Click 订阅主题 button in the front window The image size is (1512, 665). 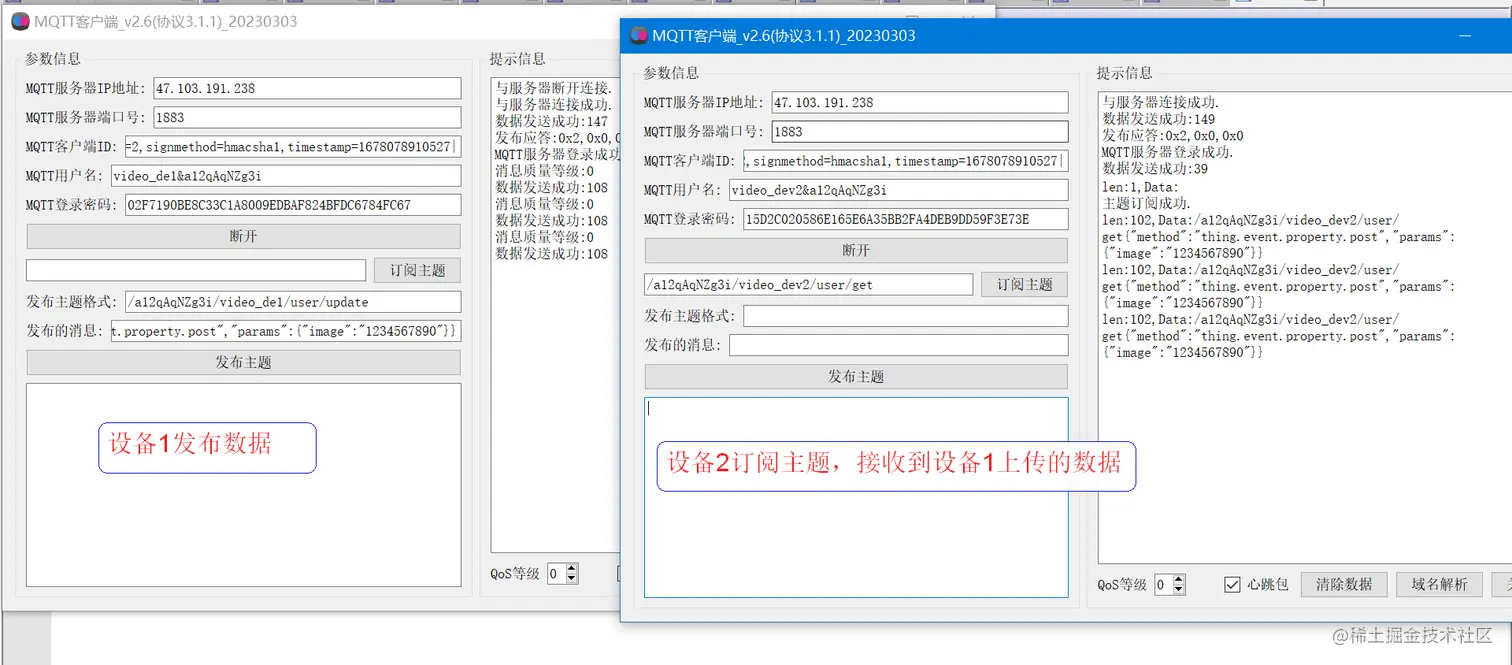[1024, 284]
